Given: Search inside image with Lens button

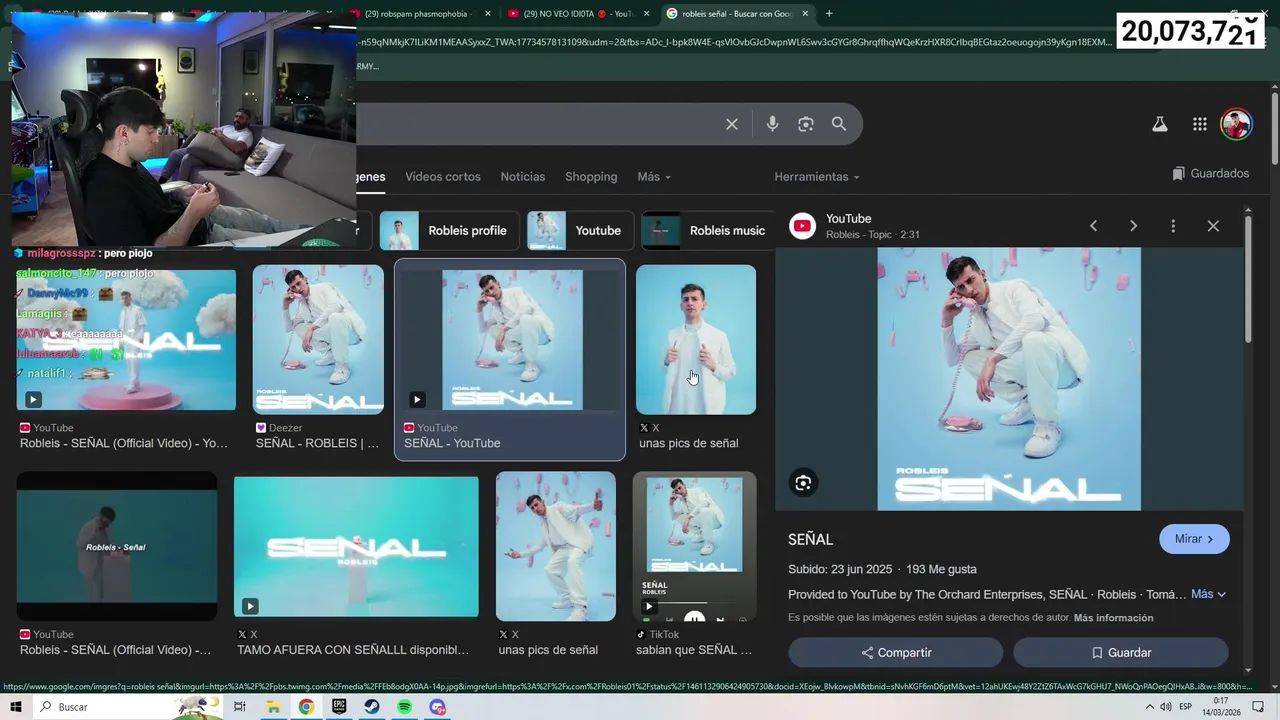Looking at the screenshot, I should (803, 484).
